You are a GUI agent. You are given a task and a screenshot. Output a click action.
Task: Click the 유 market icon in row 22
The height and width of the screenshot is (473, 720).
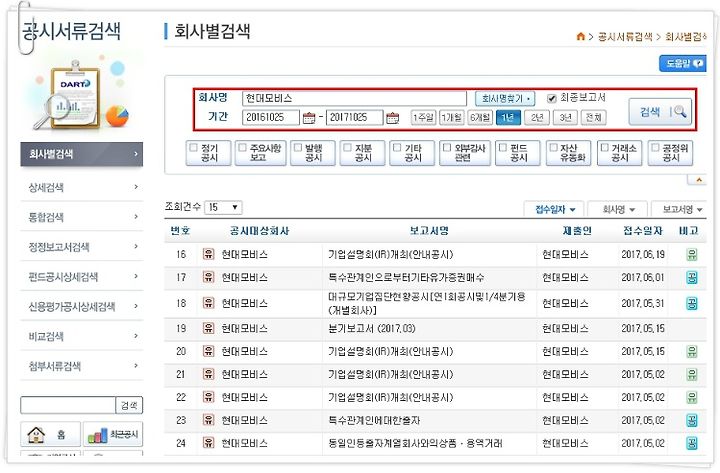[208, 397]
